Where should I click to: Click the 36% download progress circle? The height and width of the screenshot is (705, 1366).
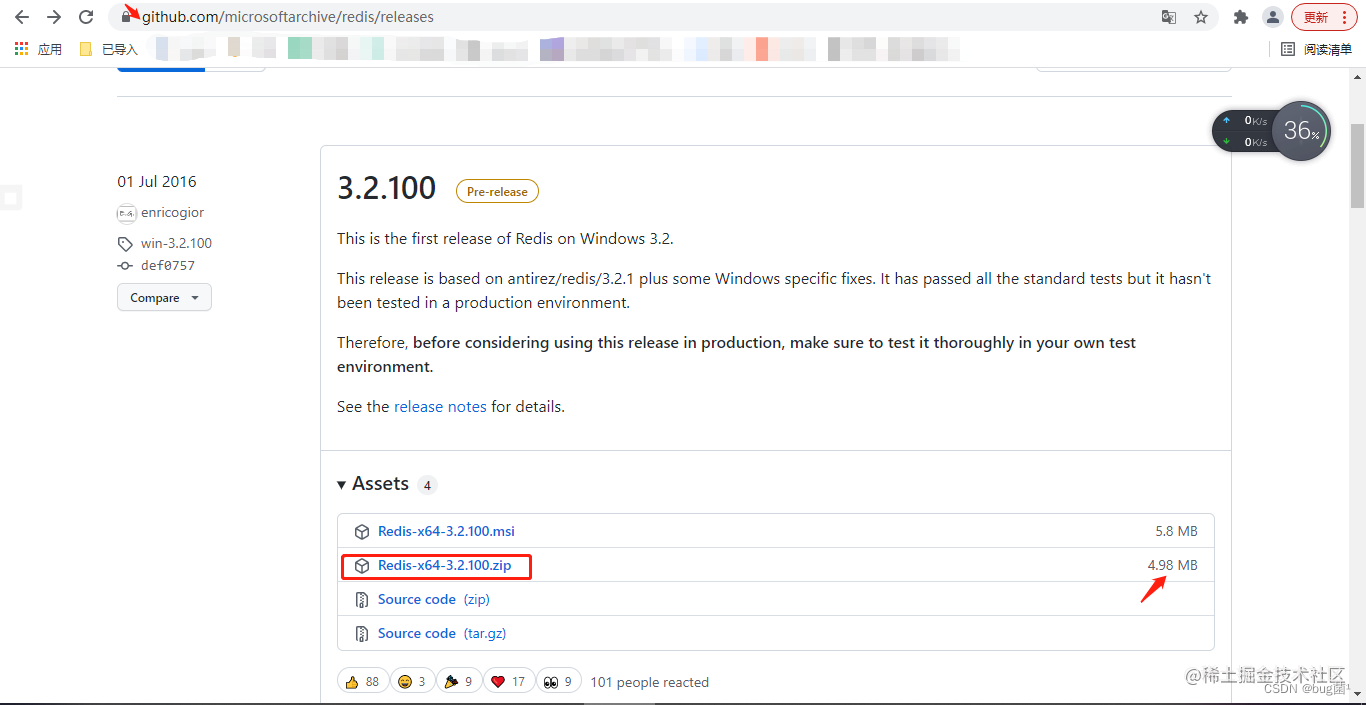[x=1301, y=131]
